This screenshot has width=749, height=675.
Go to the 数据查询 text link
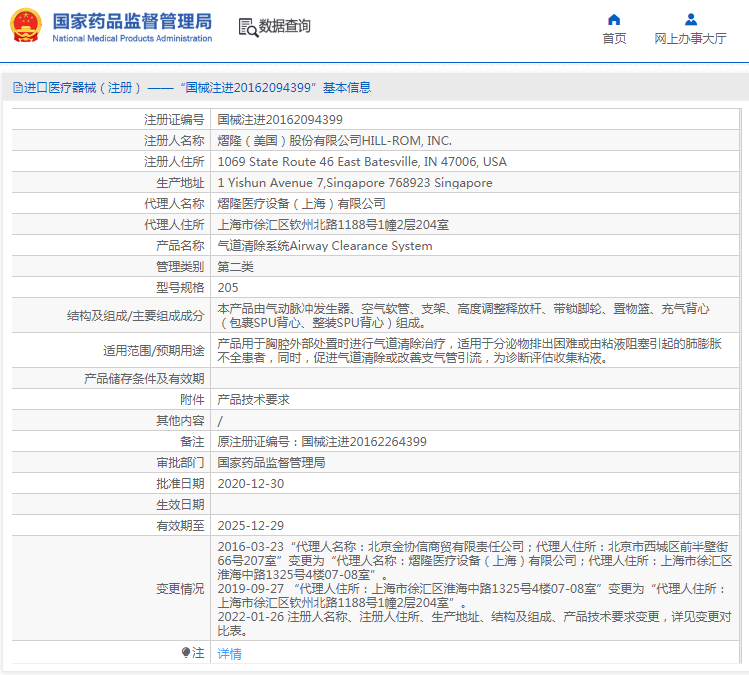(x=285, y=26)
